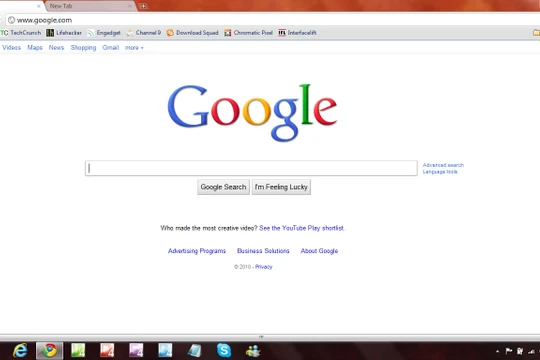Show hidden system tray icons
Screen dimensions: 540x360
[x=497, y=351]
